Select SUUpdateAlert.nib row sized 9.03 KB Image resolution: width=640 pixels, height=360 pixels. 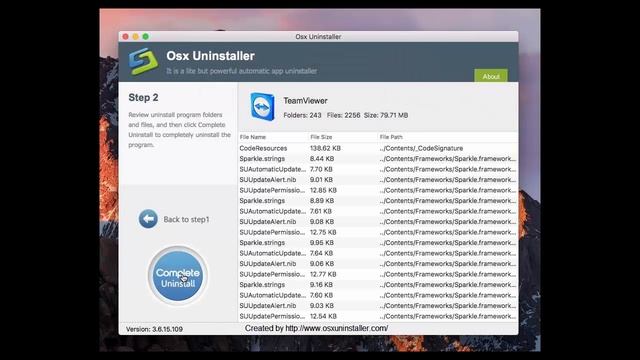tap(378, 306)
